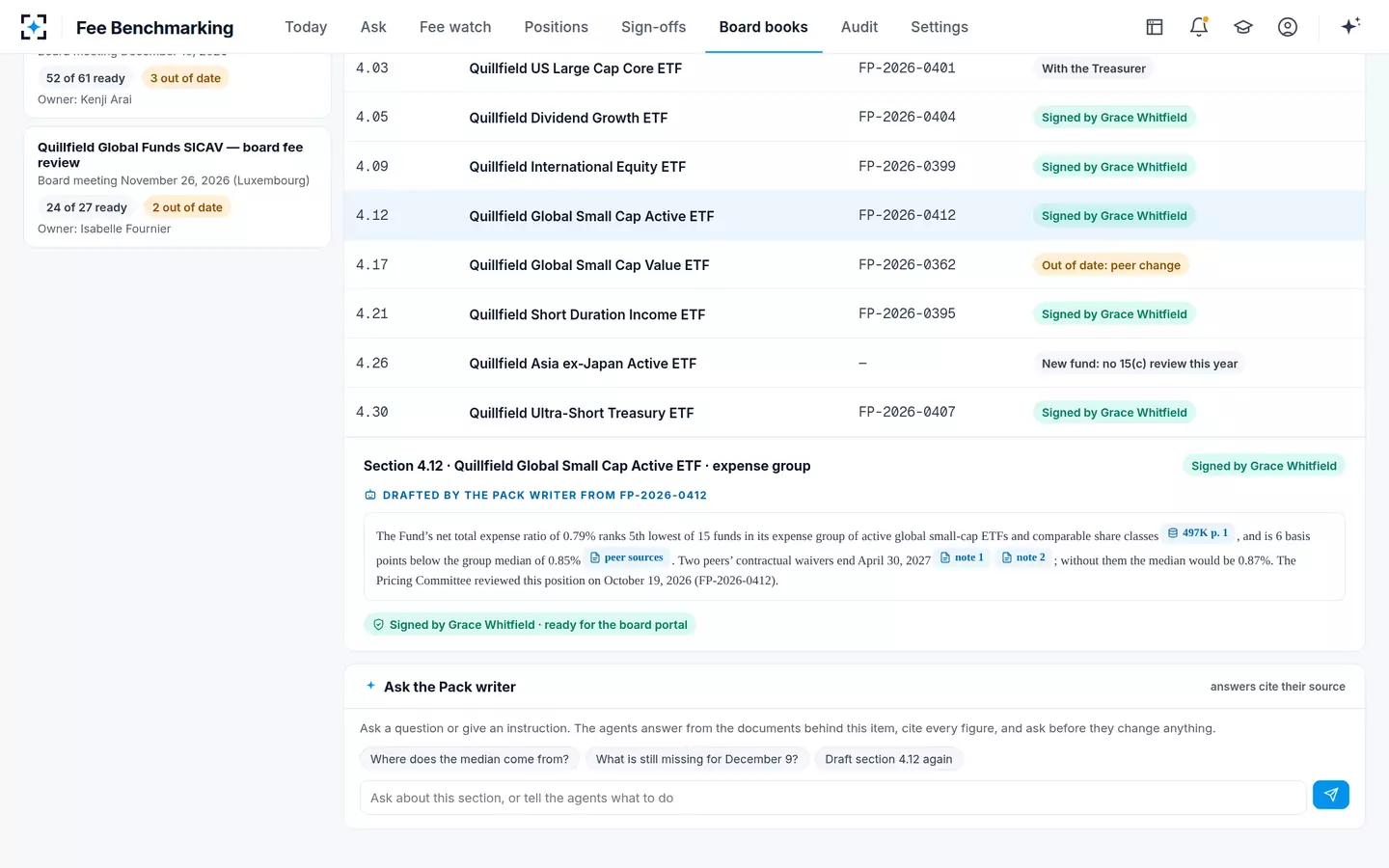Click 'What is still missing for December 9?' suggestion
This screenshot has height=868, width=1389.
coord(696,759)
